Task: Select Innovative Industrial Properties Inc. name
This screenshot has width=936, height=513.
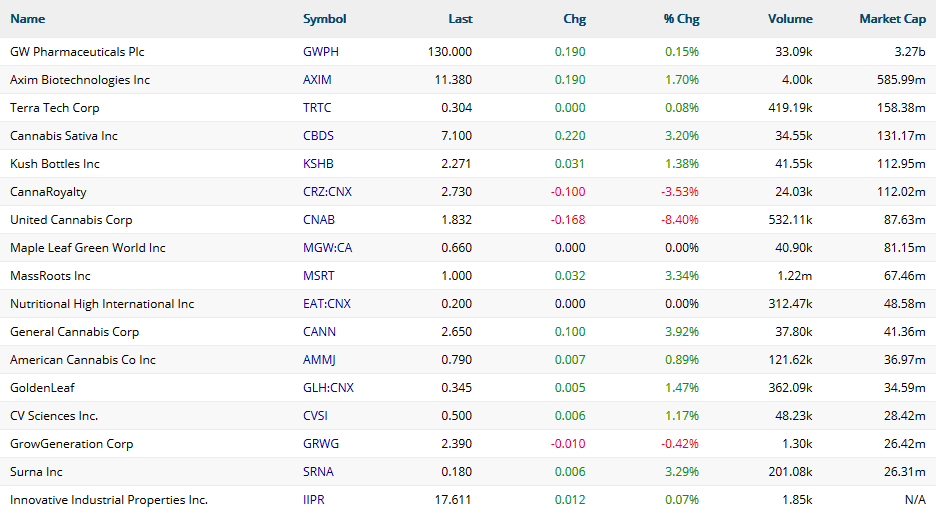Action: click(x=109, y=500)
